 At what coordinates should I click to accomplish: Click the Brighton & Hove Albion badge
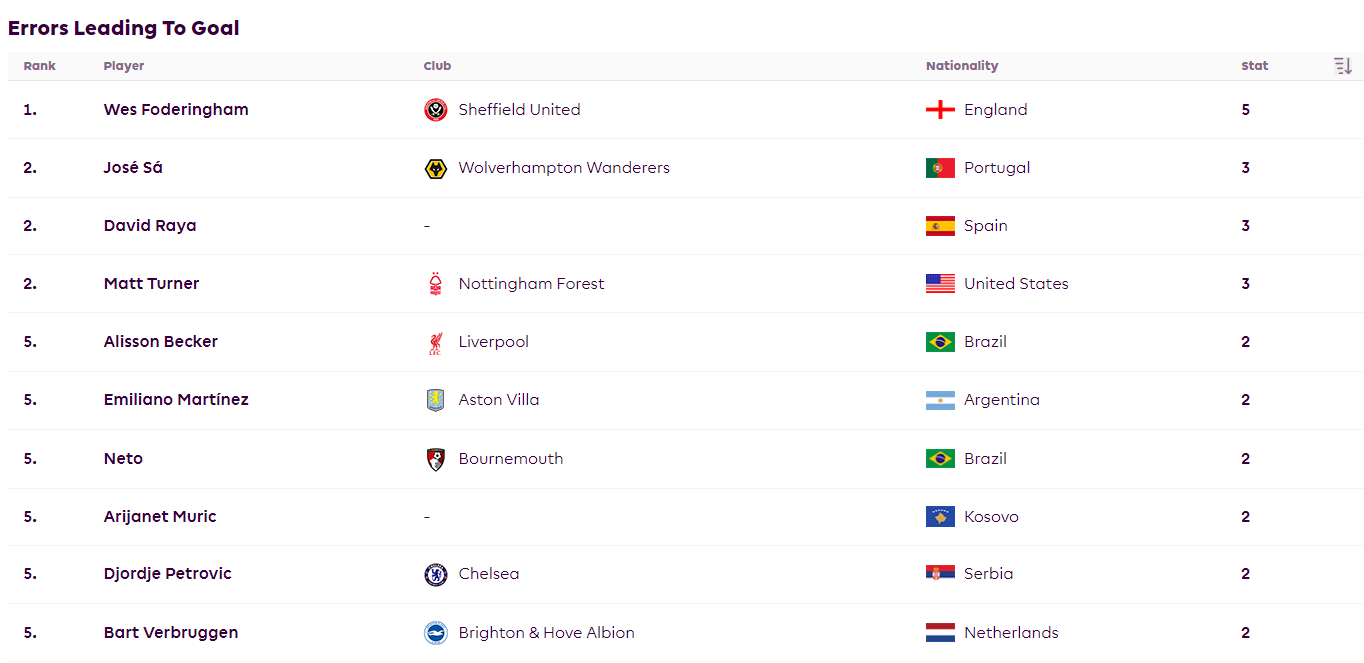(x=435, y=633)
